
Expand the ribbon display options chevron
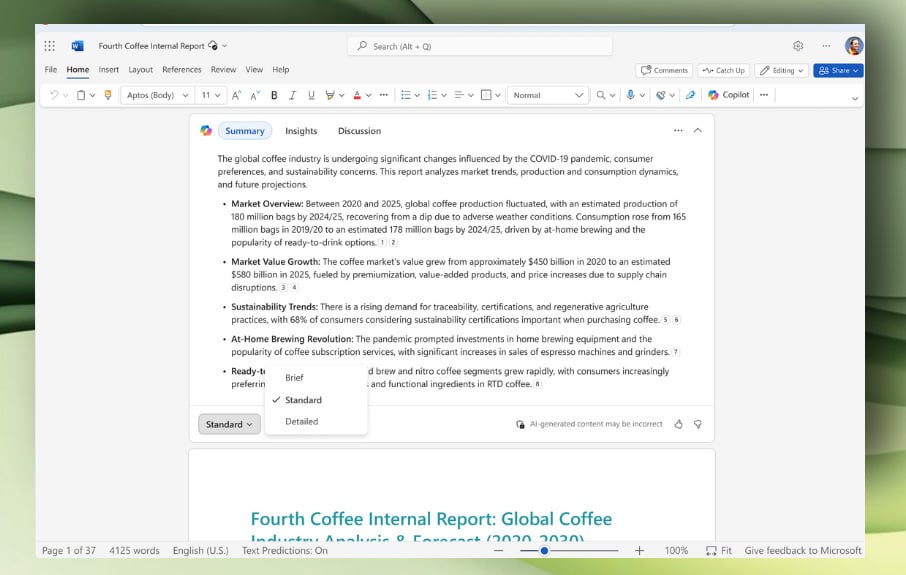[855, 98]
